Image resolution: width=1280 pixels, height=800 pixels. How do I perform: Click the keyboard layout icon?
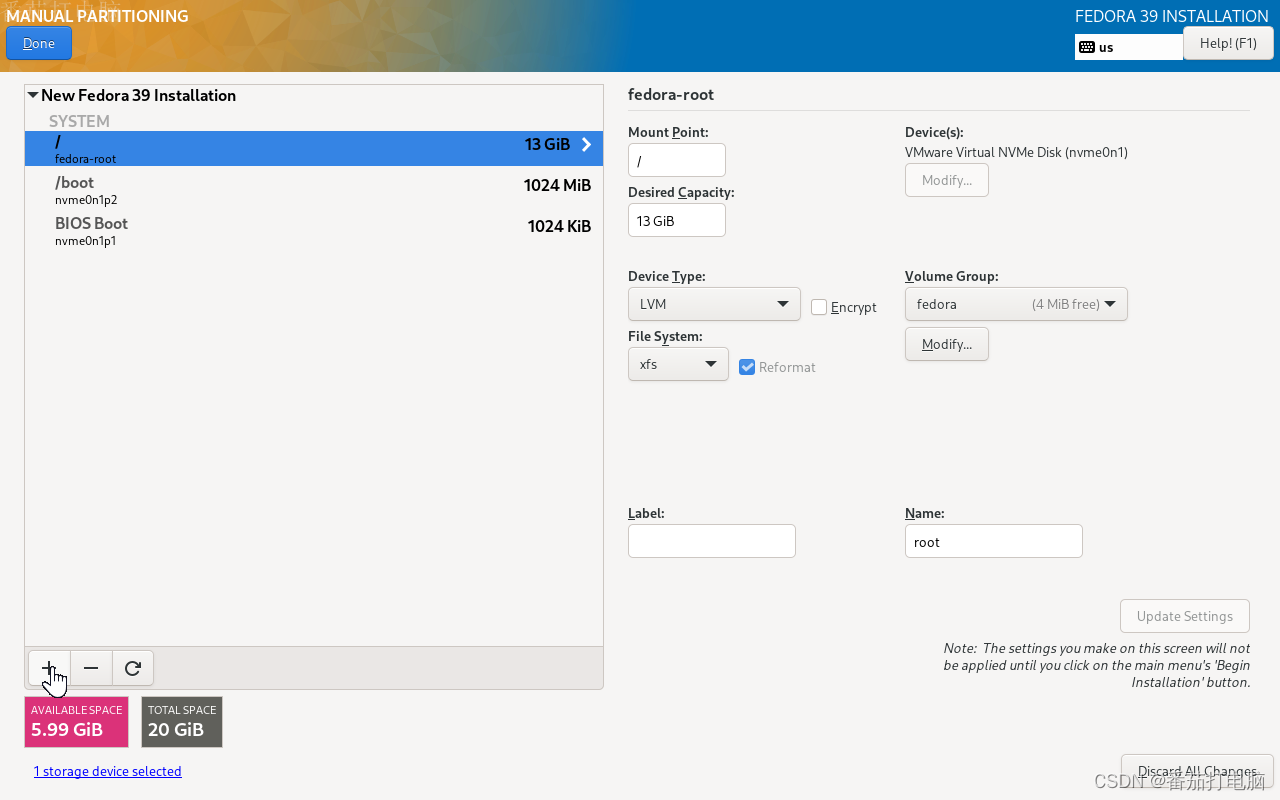(x=1087, y=47)
